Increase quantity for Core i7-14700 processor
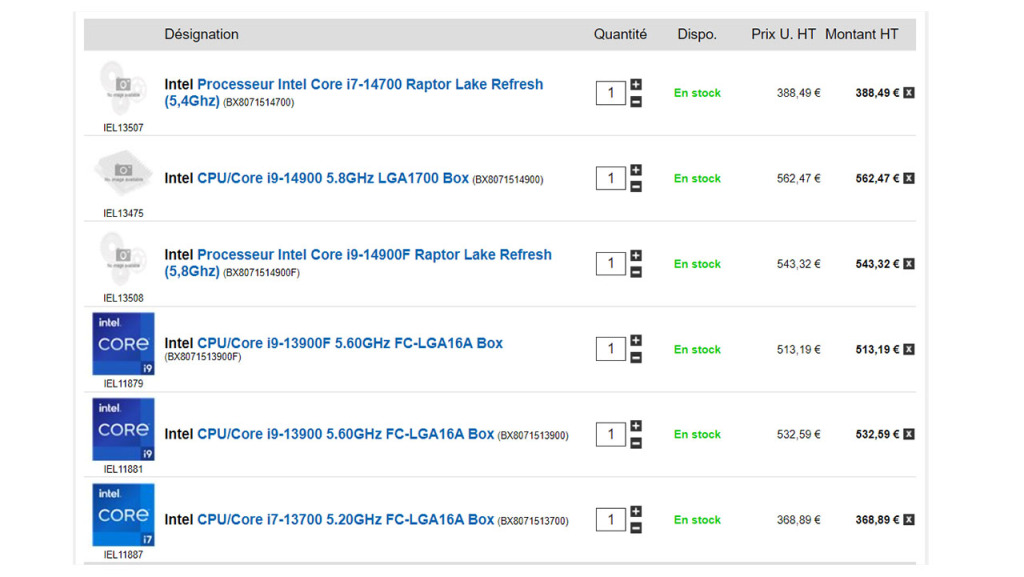 click(635, 84)
